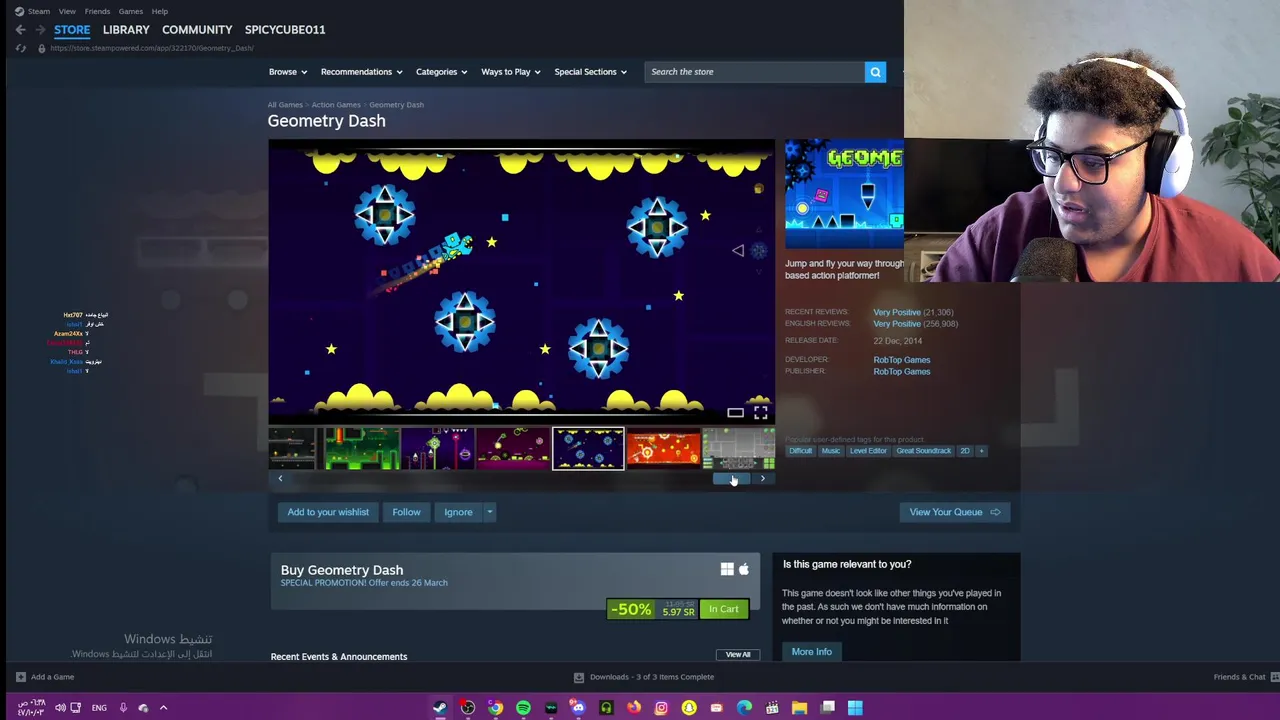Select the green level screenshot thumbnail

click(x=360, y=449)
